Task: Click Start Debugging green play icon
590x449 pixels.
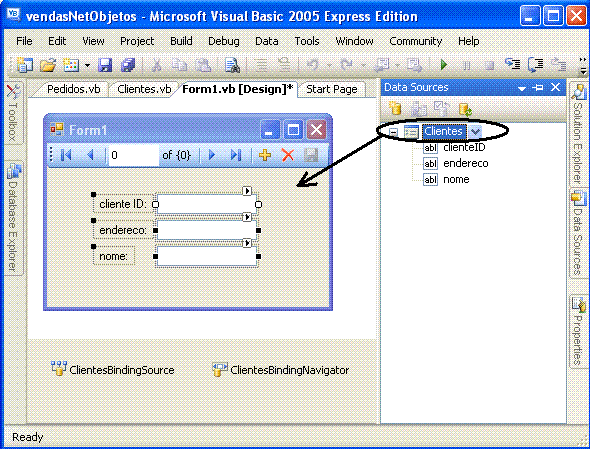Action: pyautogui.click(x=444, y=65)
